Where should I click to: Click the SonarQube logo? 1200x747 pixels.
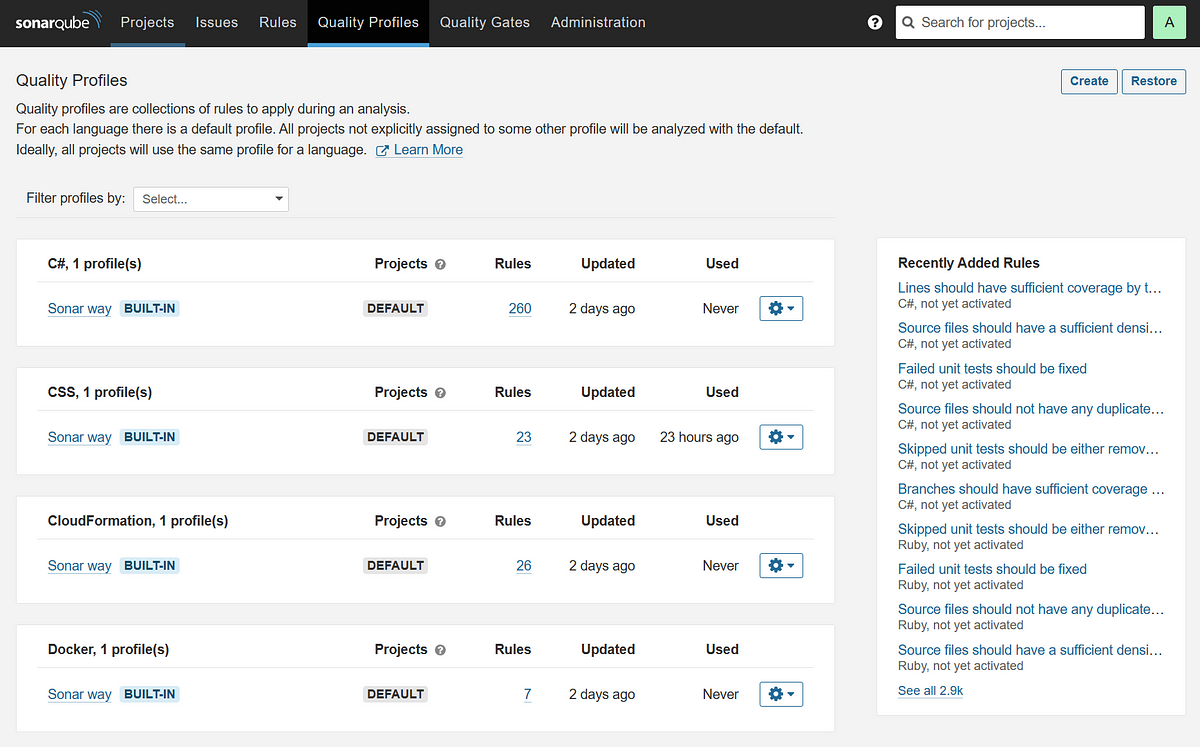[57, 21]
